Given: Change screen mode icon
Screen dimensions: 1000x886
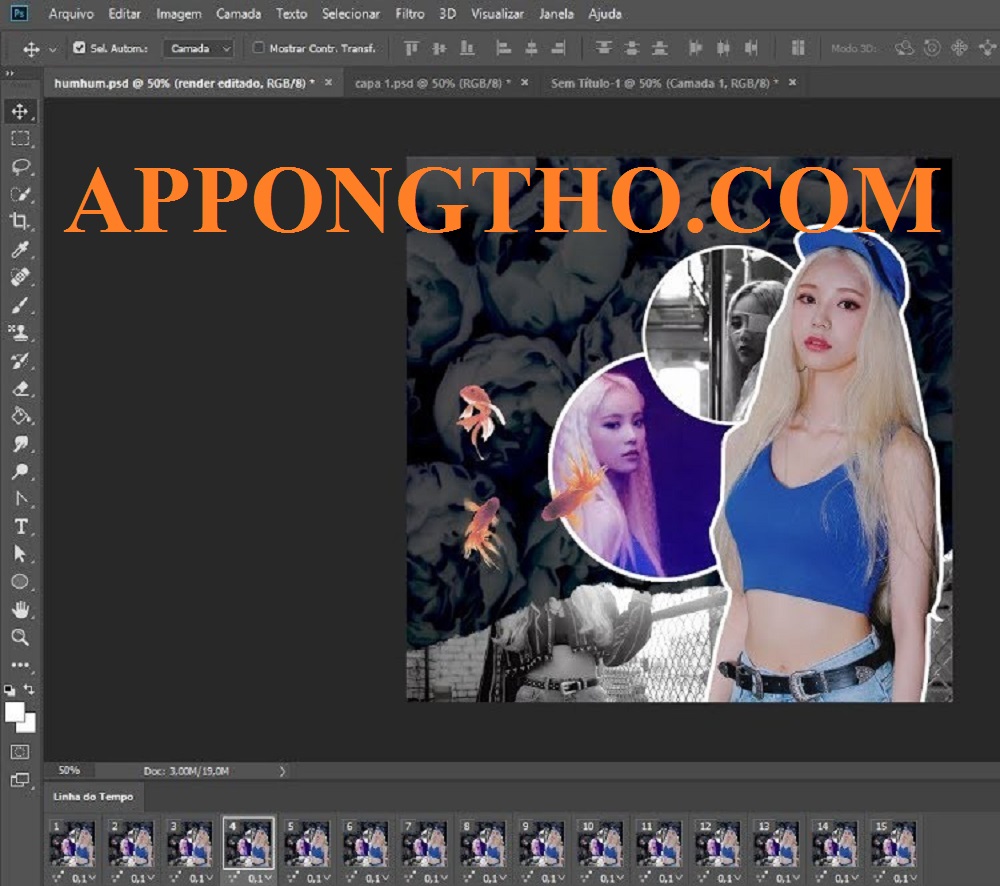Looking at the screenshot, I should click(x=20, y=780).
